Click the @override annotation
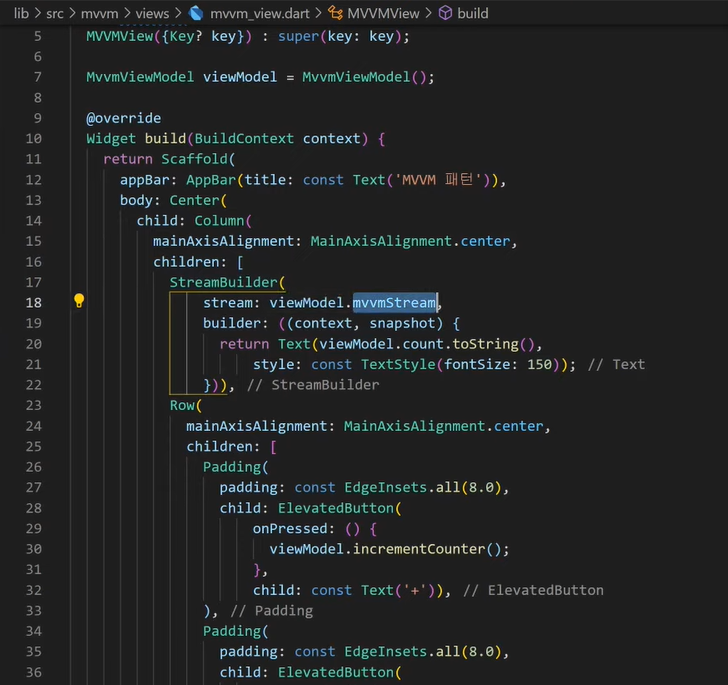Screen dimensions: 728x685 tap(124, 118)
